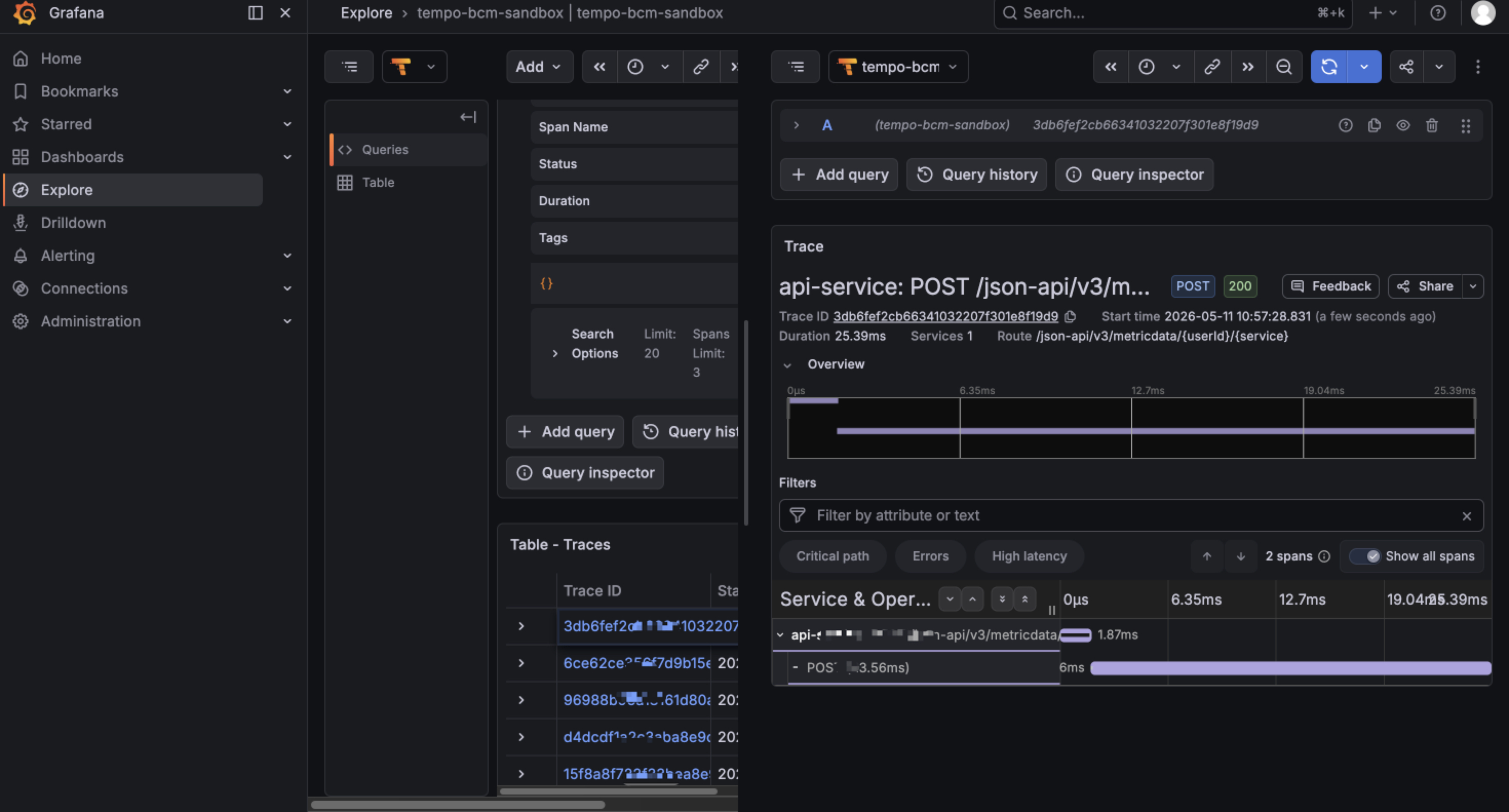Viewport: 1509px width, 812px height.
Task: Duplicate query A
Action: 1375,125
